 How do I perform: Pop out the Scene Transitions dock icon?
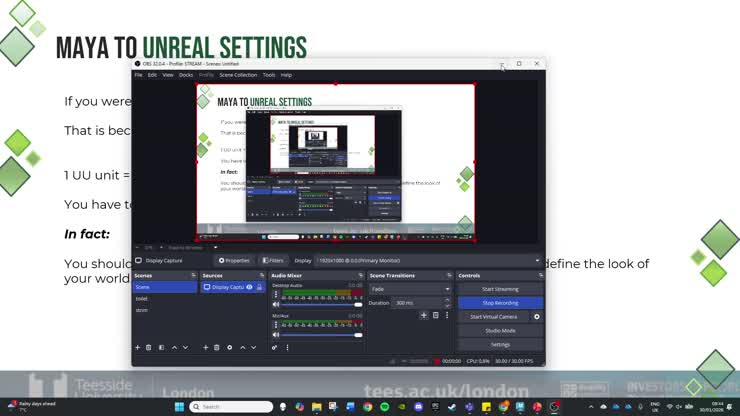(x=449, y=275)
